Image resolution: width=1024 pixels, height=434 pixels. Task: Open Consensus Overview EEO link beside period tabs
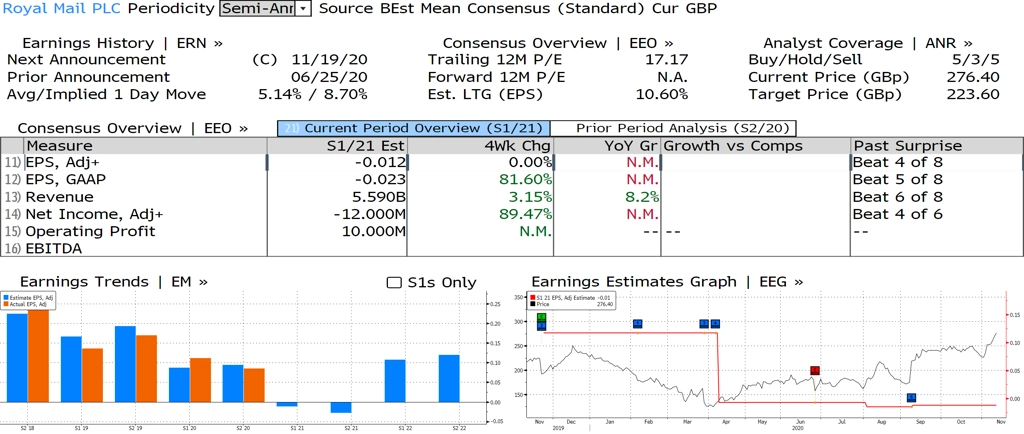(x=133, y=128)
